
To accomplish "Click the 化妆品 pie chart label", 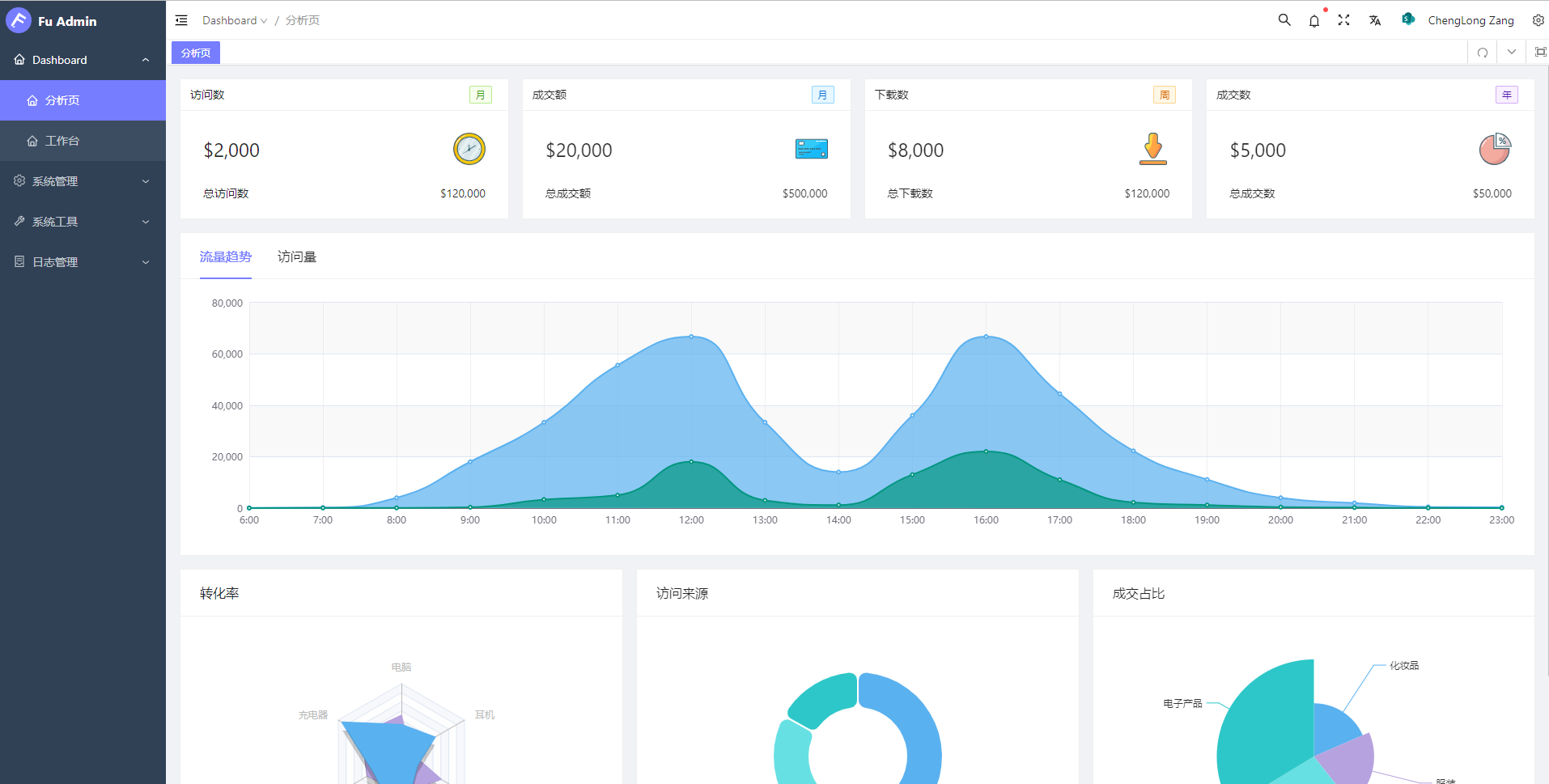I will click(x=1404, y=666).
